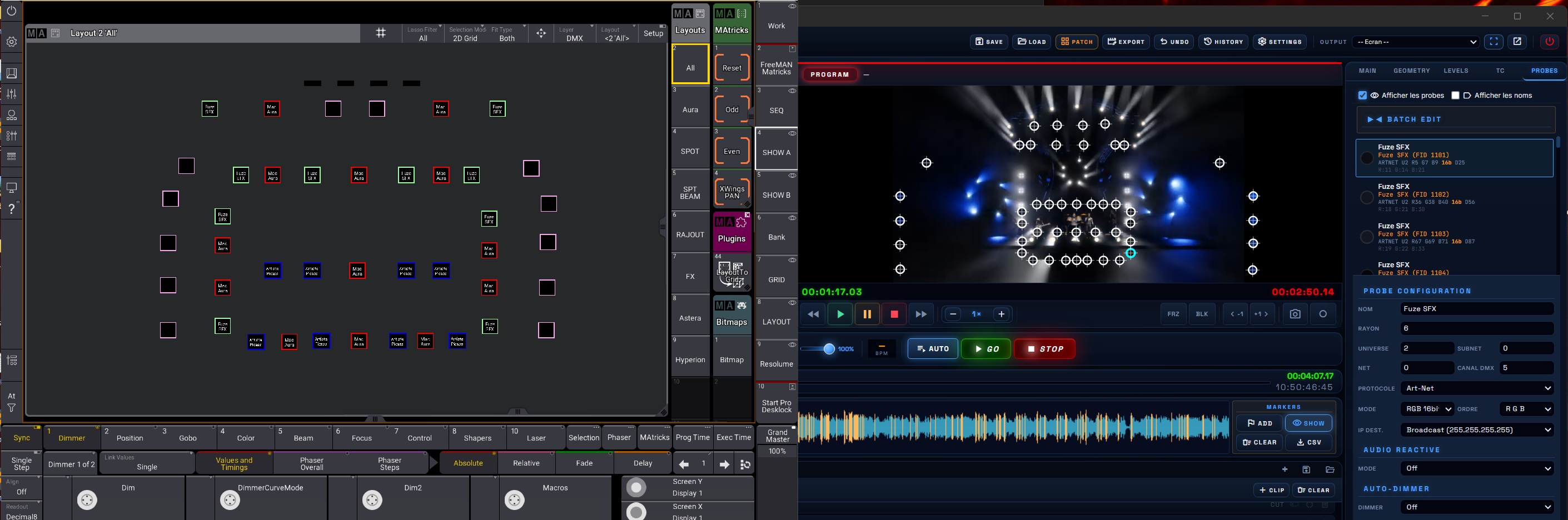Click the red square stop transport button
The image size is (1568, 520).
point(894,314)
